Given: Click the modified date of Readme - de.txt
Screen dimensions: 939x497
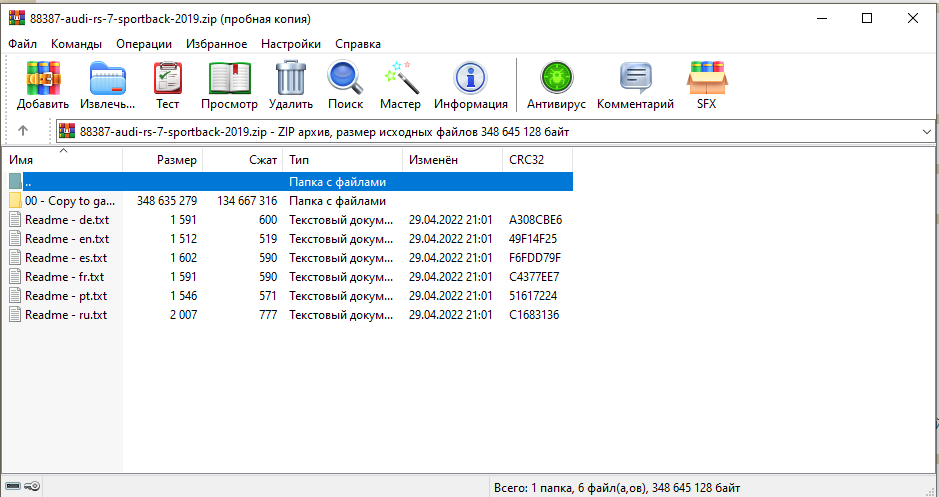Looking at the screenshot, I should (450, 220).
